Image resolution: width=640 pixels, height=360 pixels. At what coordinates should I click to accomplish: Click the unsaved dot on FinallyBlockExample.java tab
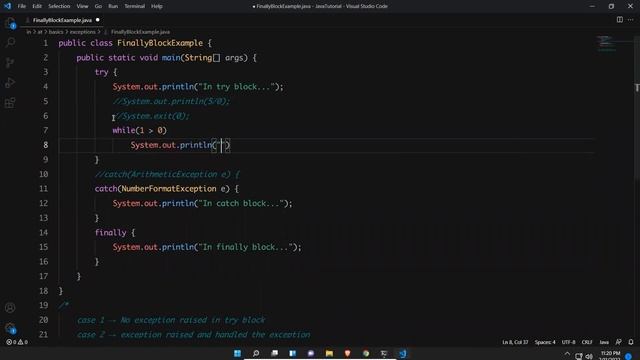click(x=98, y=20)
